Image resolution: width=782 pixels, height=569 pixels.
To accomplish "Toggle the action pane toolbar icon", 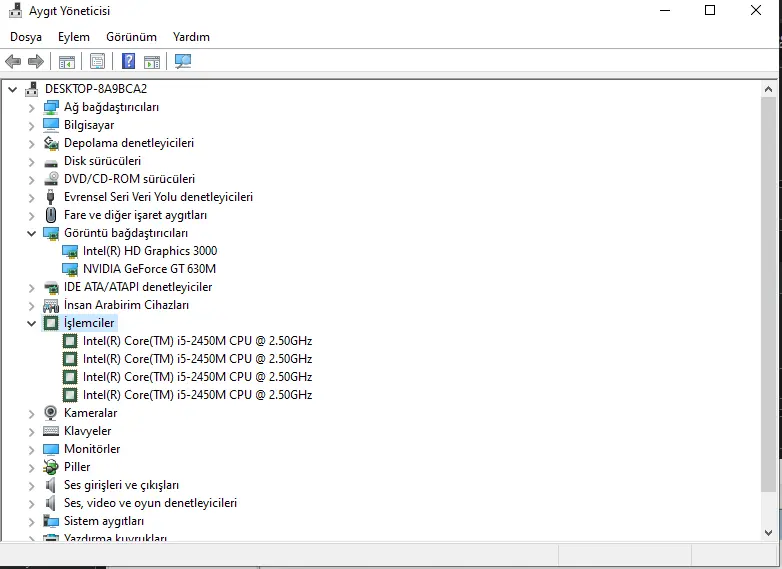I will click(x=152, y=62).
